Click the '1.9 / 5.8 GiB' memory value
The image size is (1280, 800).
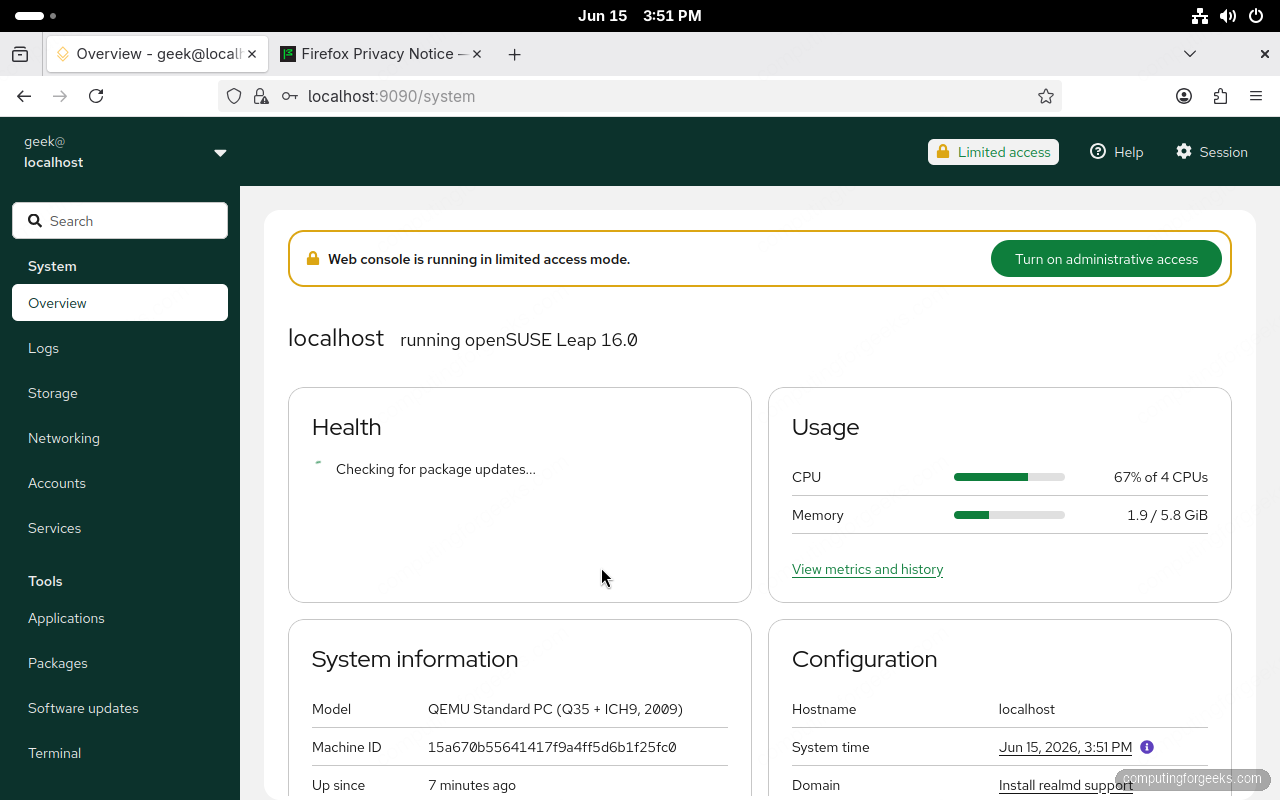[x=1167, y=515]
